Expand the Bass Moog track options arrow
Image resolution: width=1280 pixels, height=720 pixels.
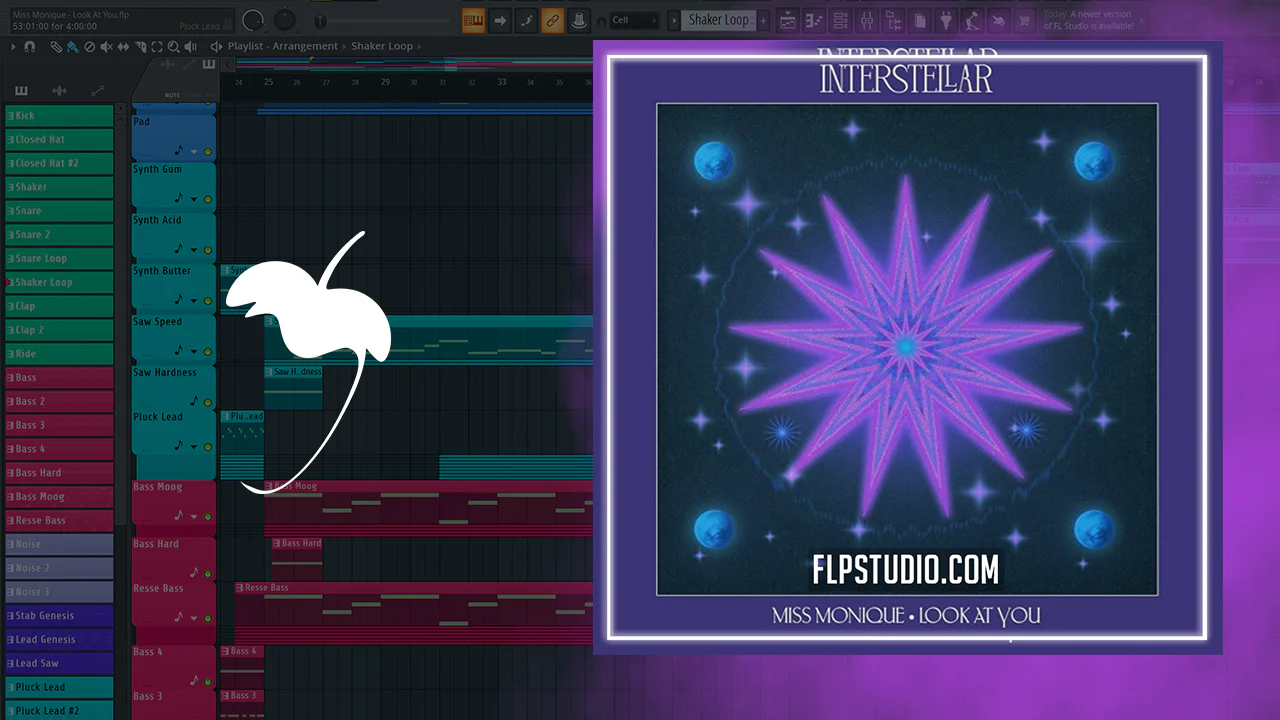[194, 518]
